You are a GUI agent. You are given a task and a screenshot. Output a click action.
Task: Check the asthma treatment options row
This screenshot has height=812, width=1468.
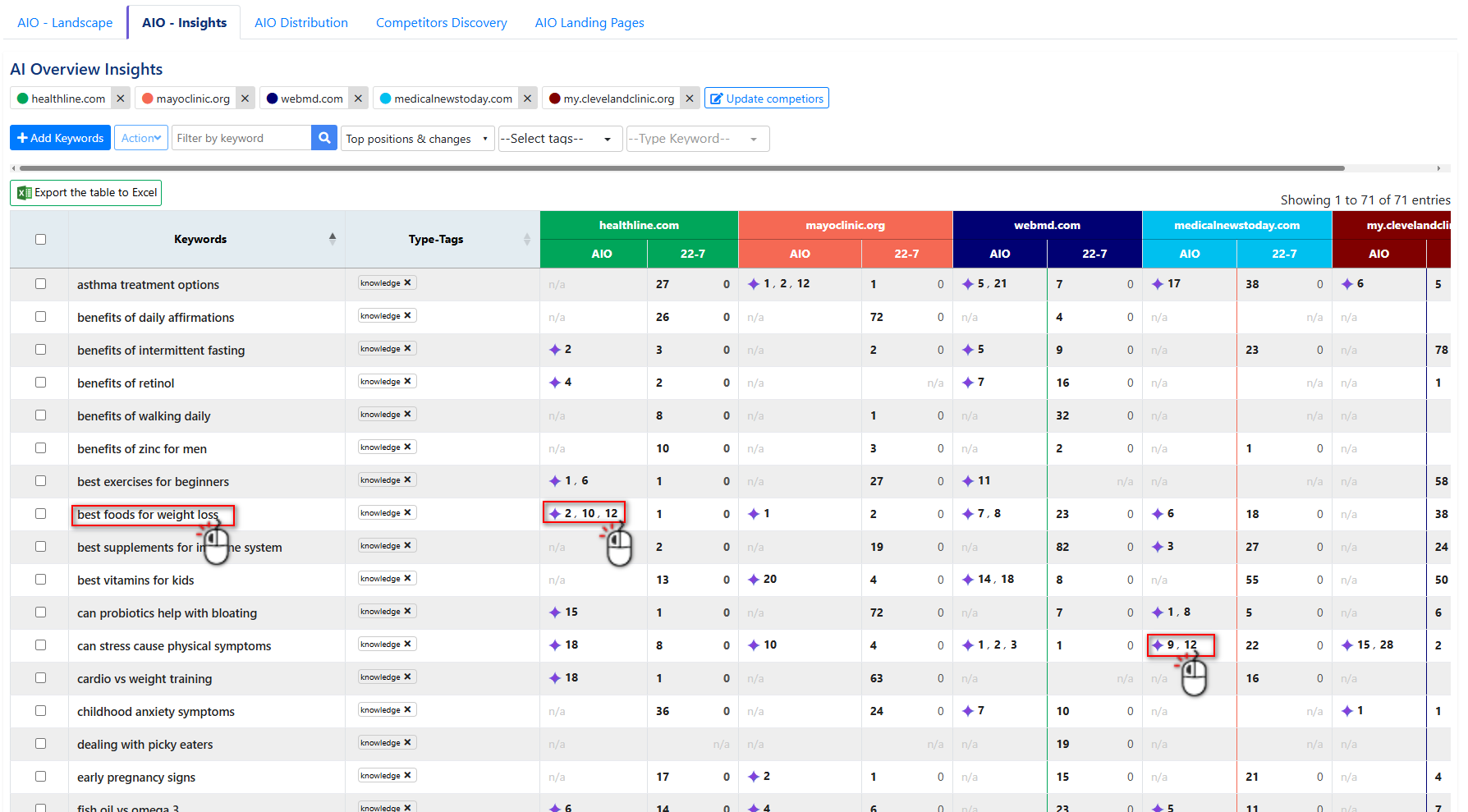(x=40, y=283)
